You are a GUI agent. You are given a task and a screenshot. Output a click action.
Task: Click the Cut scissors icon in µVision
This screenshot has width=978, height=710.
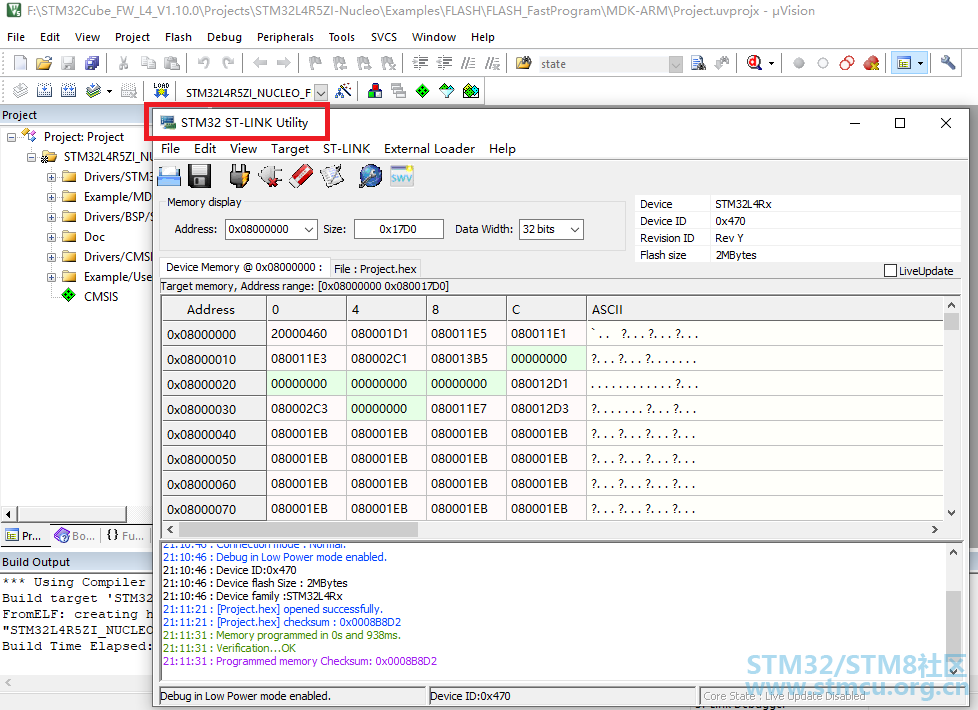coord(123,63)
